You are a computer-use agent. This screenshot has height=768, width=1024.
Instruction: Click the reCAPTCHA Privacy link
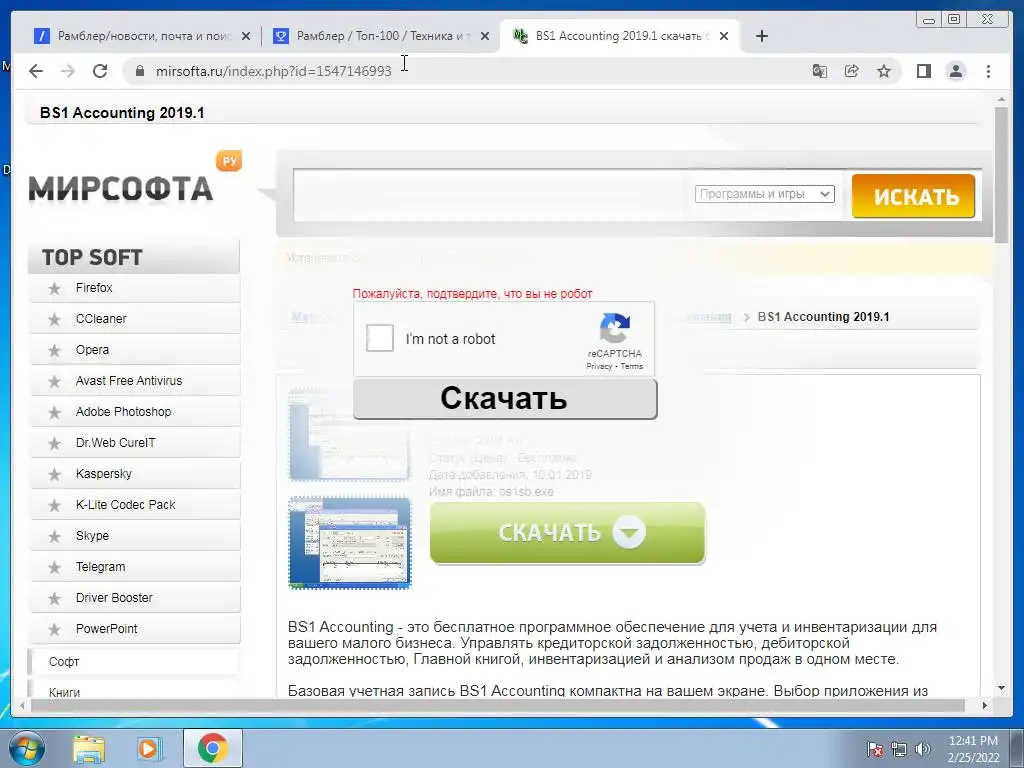click(599, 366)
